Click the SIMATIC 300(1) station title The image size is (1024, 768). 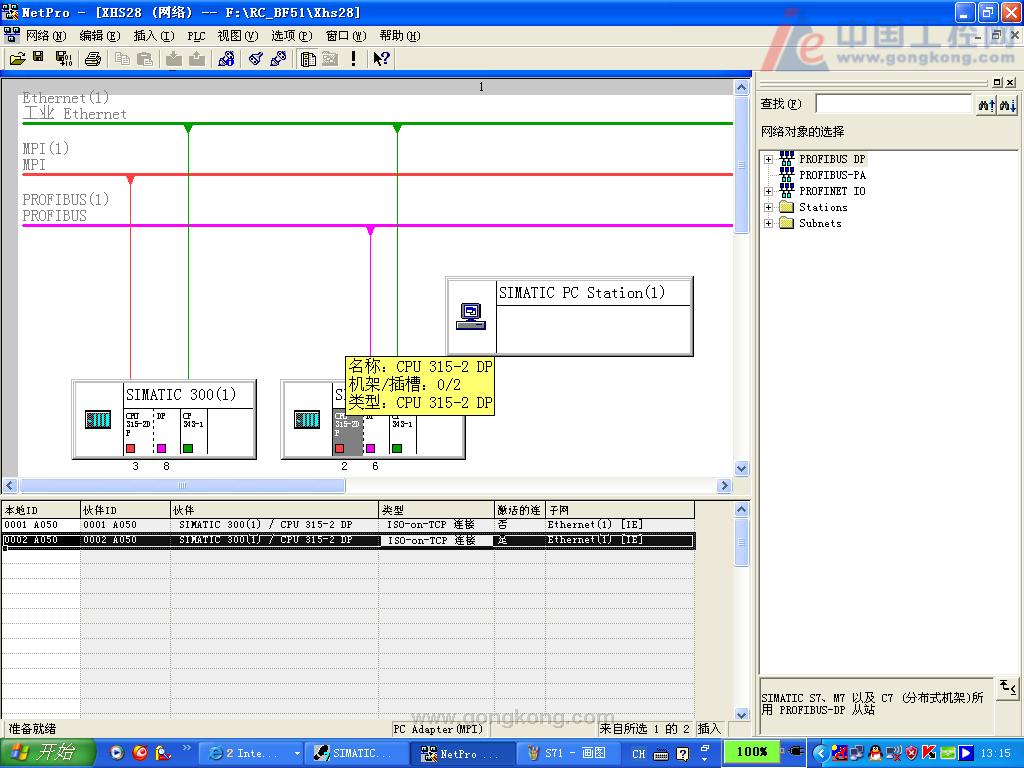pyautogui.click(x=181, y=395)
